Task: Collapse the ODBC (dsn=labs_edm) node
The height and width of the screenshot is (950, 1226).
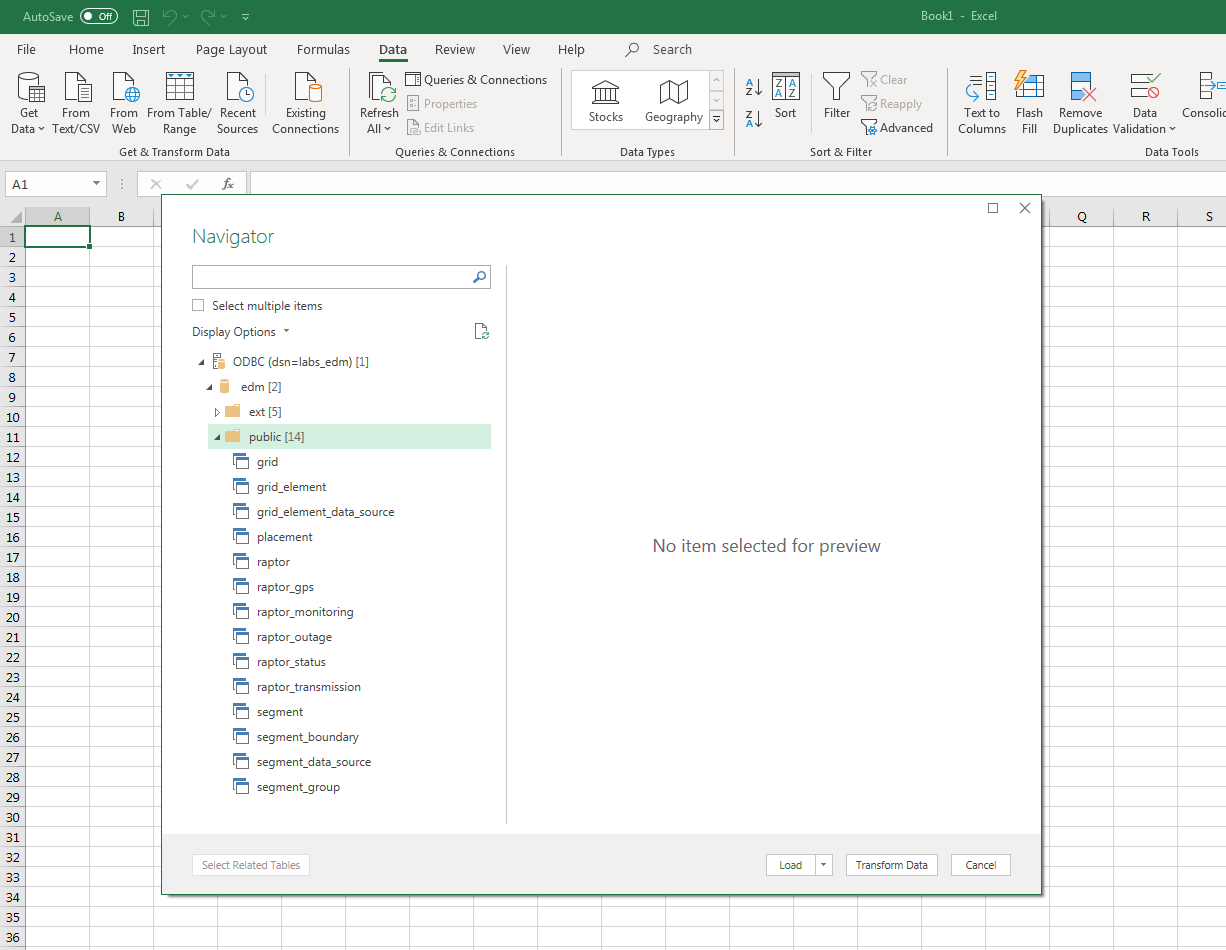Action: [202, 362]
